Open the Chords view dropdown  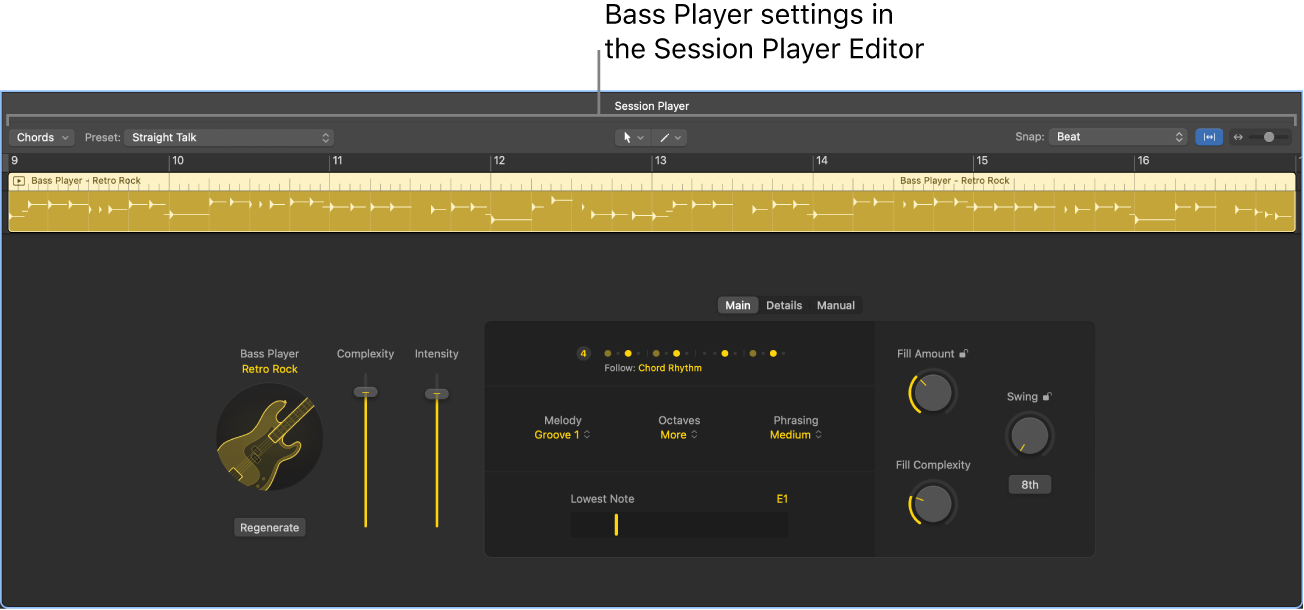(41, 137)
